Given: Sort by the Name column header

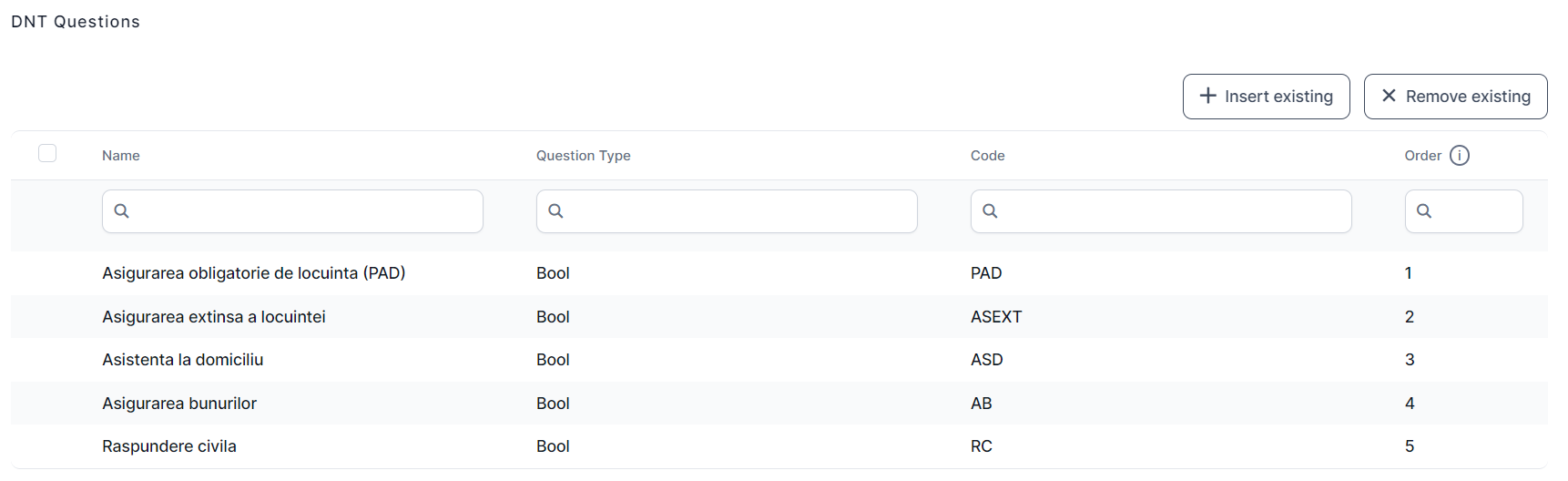Looking at the screenshot, I should 121,156.
